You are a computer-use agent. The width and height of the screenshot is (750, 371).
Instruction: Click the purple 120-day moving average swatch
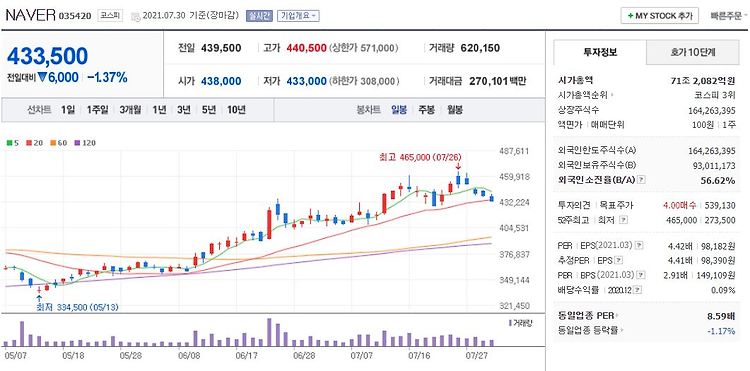(77, 142)
